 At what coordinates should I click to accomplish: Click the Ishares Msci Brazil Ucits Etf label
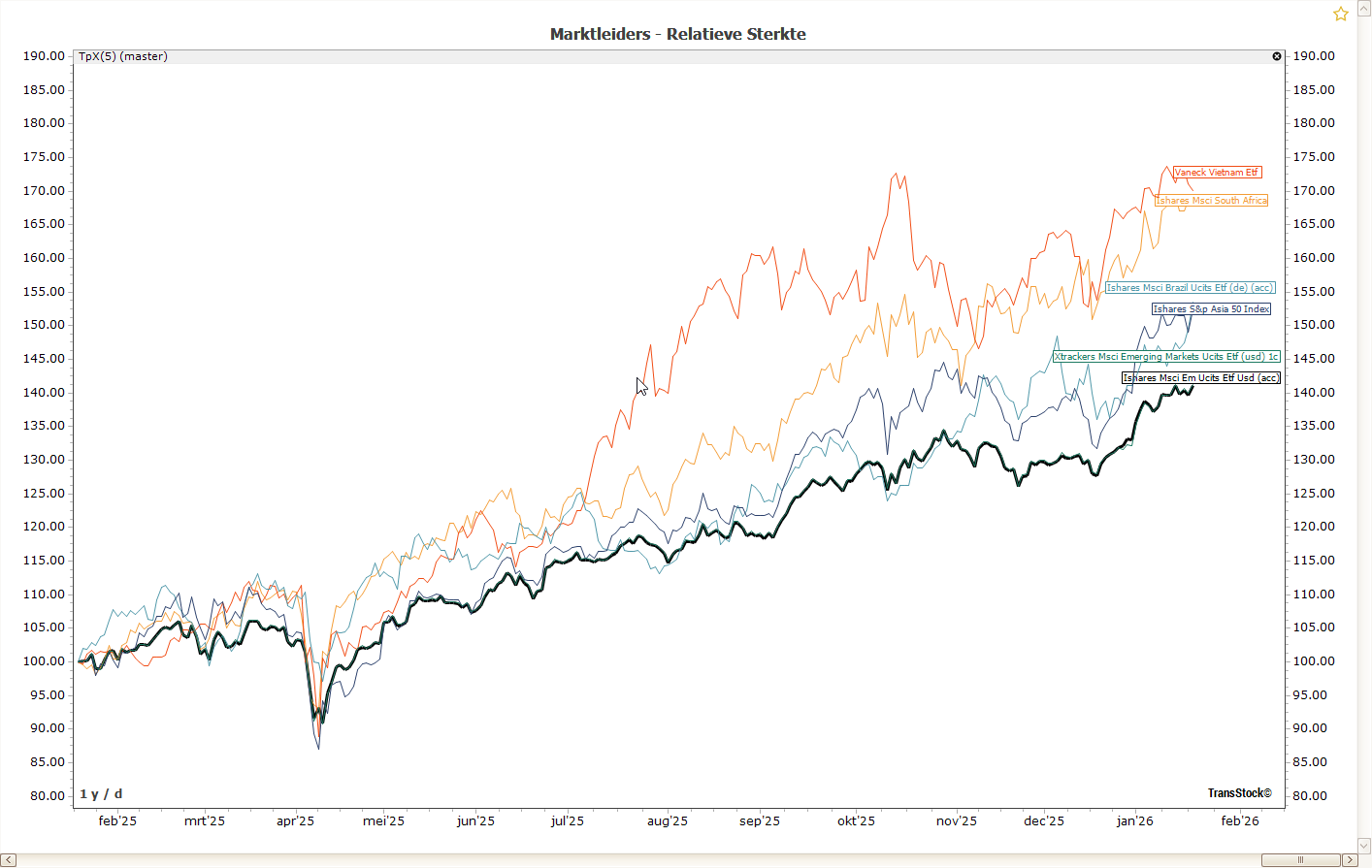coord(1192,287)
